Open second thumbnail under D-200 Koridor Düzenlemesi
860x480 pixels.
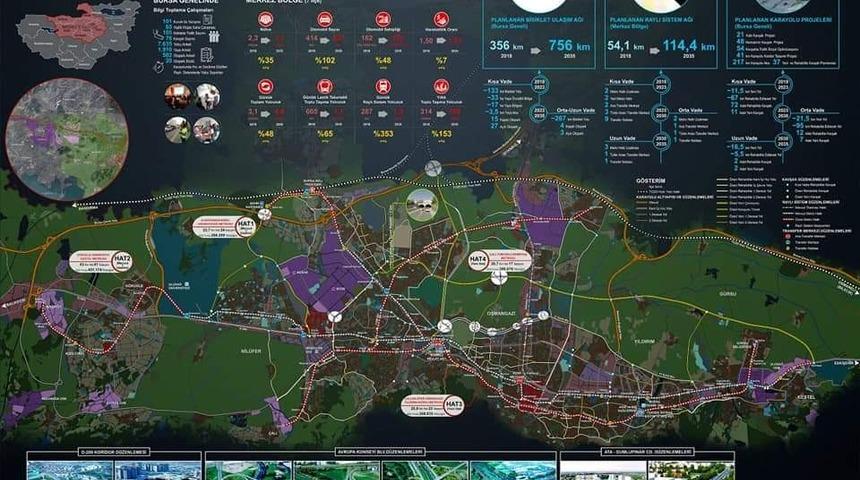158,471
